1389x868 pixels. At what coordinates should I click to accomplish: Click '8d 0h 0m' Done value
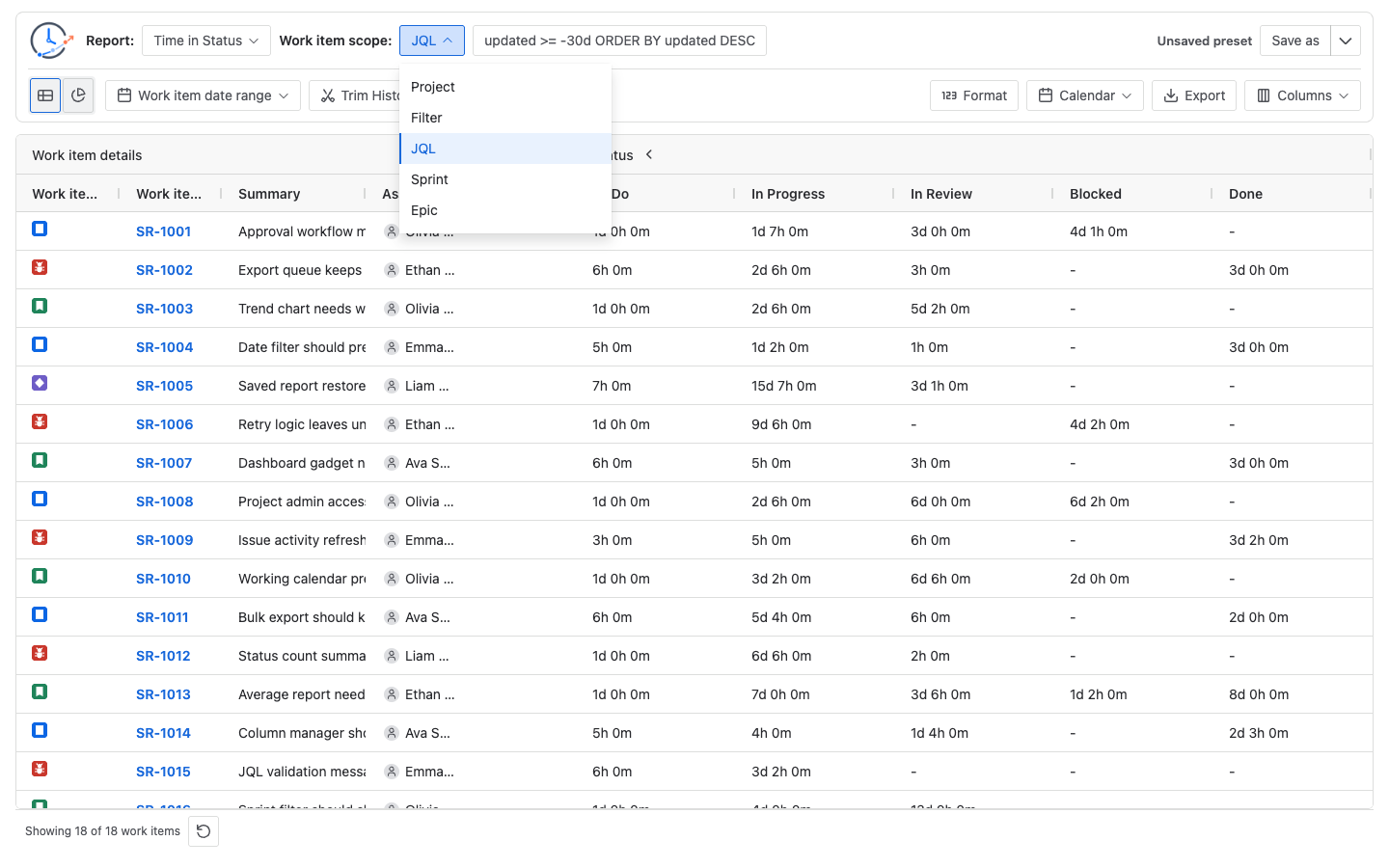click(x=1259, y=694)
